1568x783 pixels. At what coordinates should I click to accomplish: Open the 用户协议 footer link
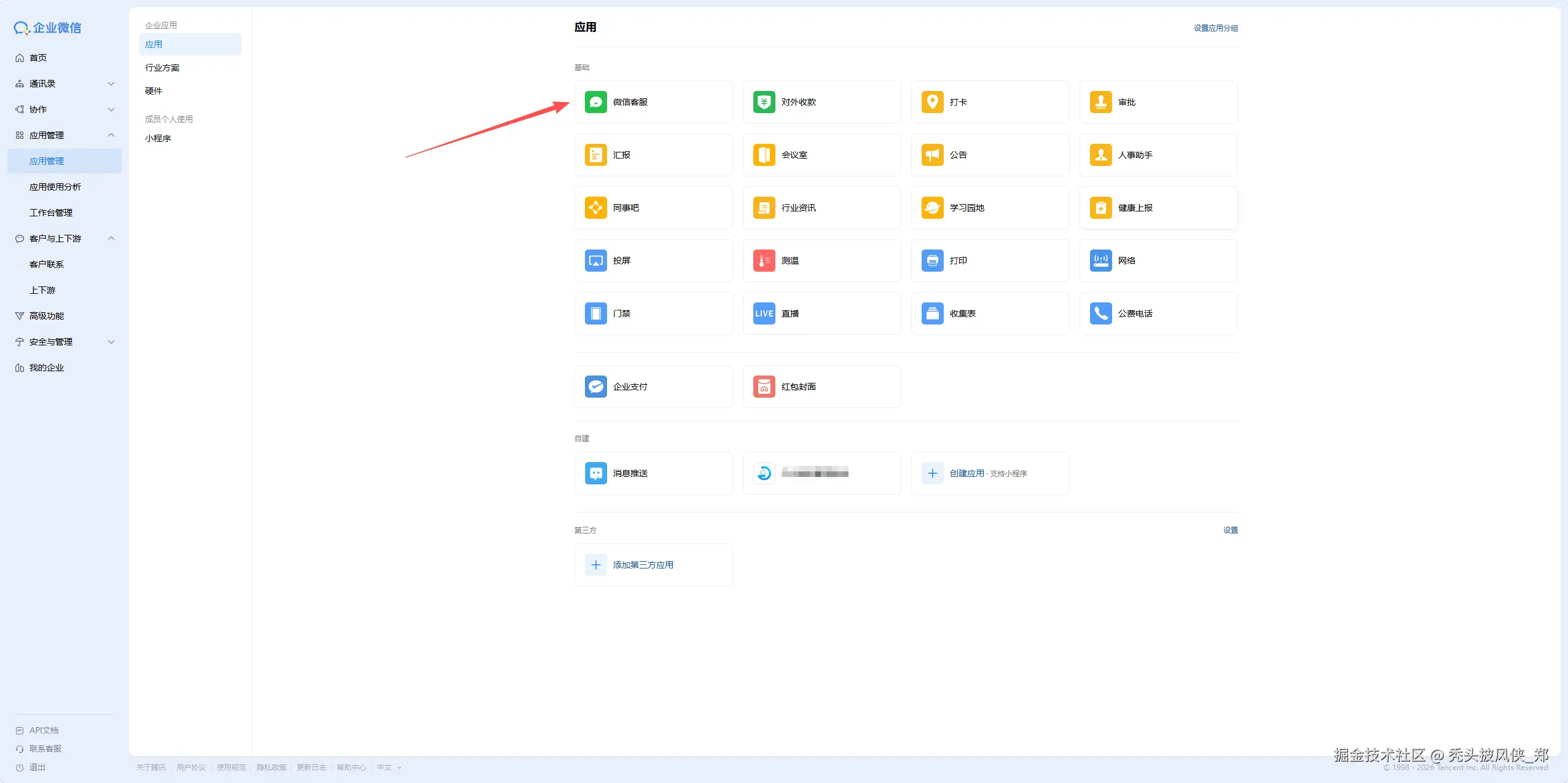[x=191, y=768]
